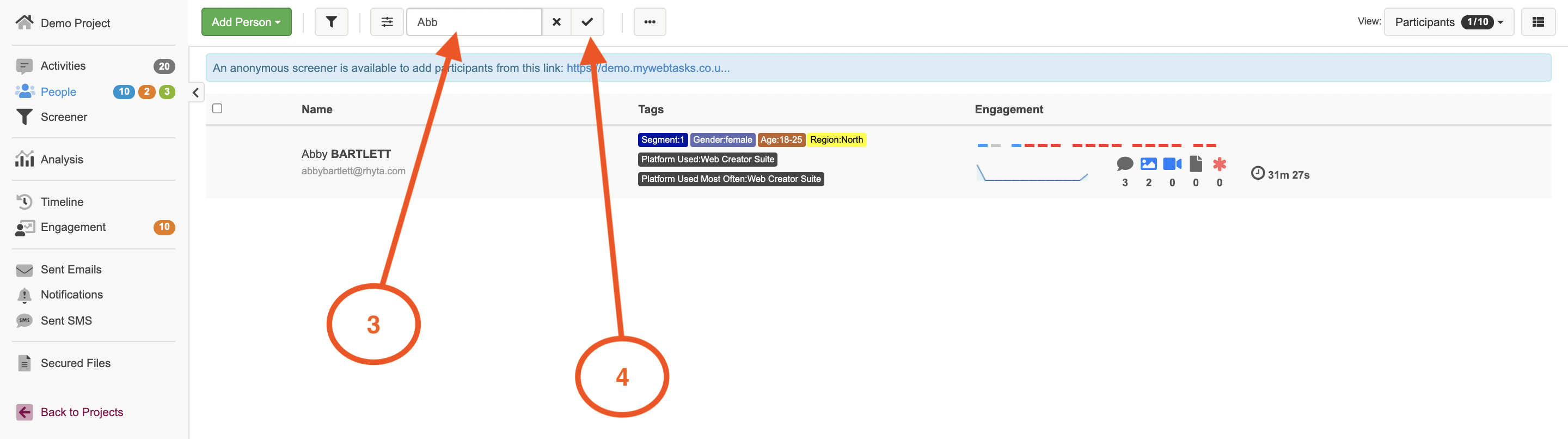Image resolution: width=1568 pixels, height=439 pixels.
Task: Open the three-dots more options menu
Action: 650,22
